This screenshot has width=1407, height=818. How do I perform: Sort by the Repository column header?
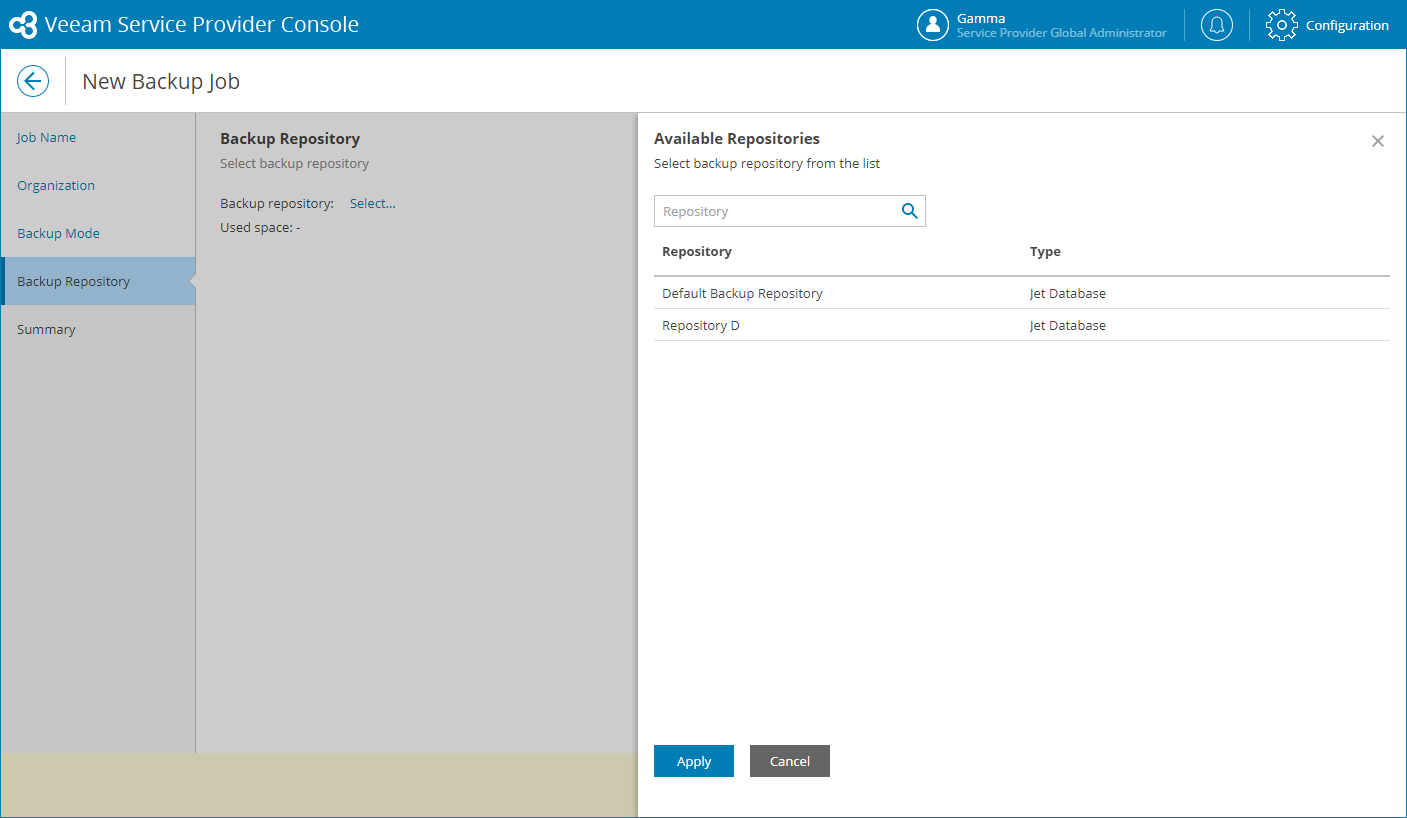tap(697, 251)
